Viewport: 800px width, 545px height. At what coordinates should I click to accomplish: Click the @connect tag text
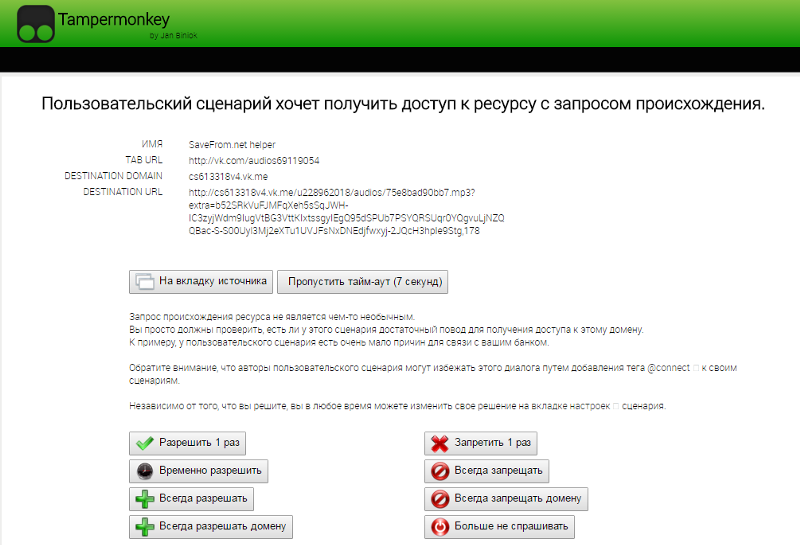pyautogui.click(x=668, y=368)
